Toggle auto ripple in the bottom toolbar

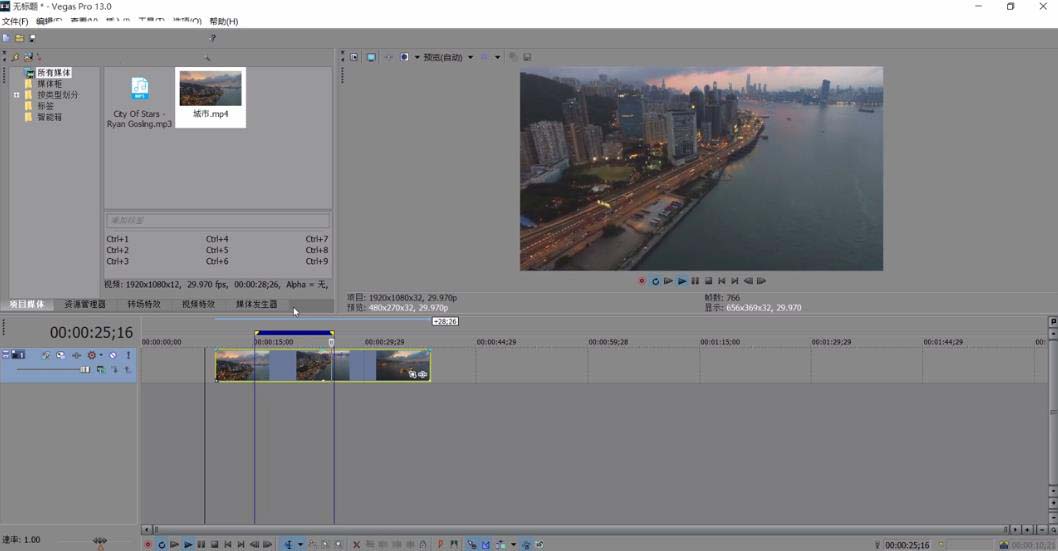click(x=500, y=545)
